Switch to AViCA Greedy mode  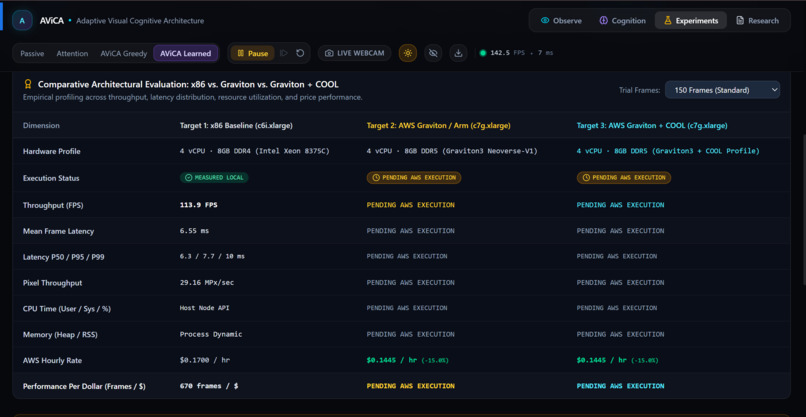(x=123, y=53)
